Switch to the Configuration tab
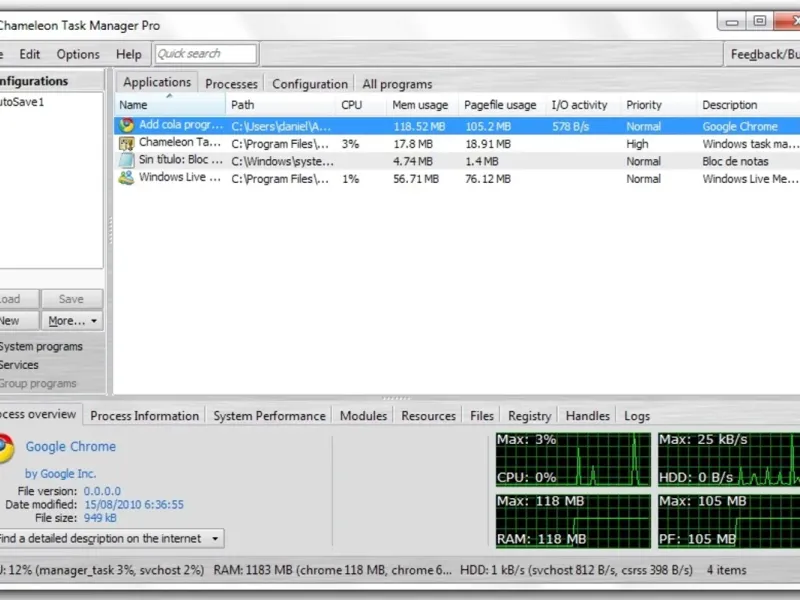This screenshot has height=600, width=800. [x=310, y=84]
